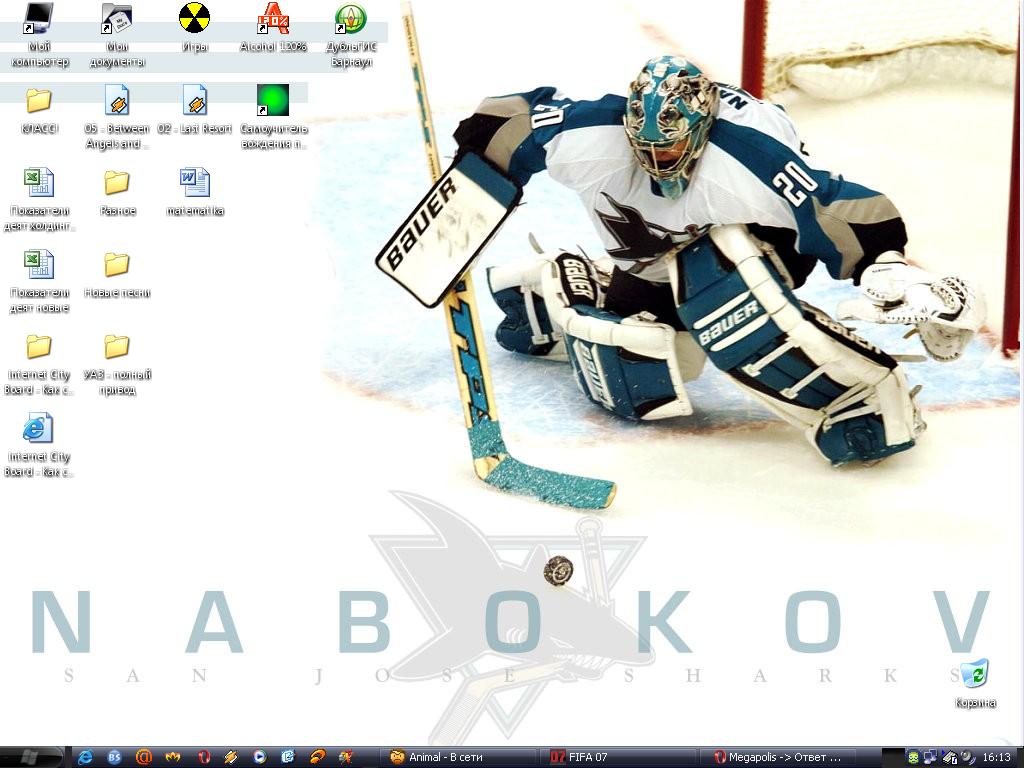The height and width of the screenshot is (768, 1024).
Task: Launch the orange @ mail quick launch icon
Action: pyautogui.click(x=144, y=758)
